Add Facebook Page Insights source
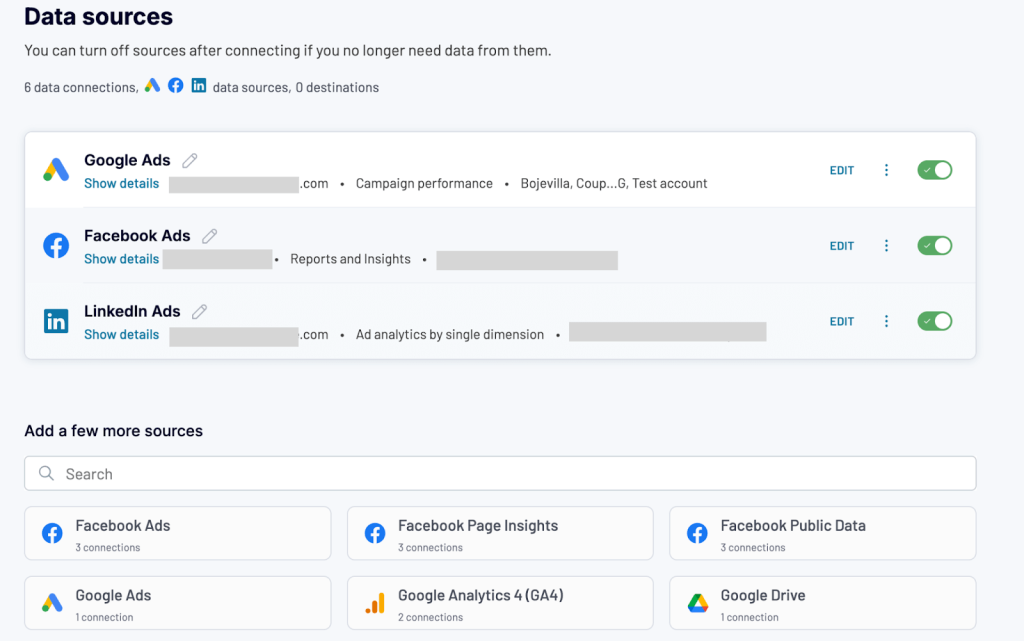This screenshot has height=641, width=1024. pyautogui.click(x=500, y=533)
